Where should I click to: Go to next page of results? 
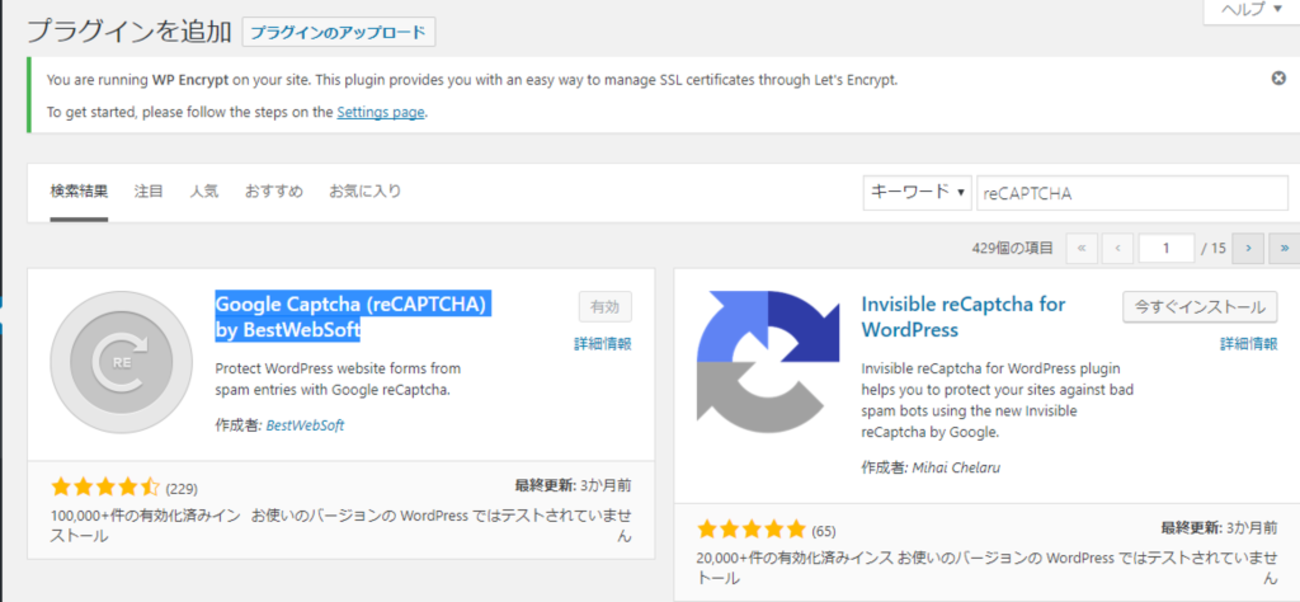pyautogui.click(x=1248, y=248)
